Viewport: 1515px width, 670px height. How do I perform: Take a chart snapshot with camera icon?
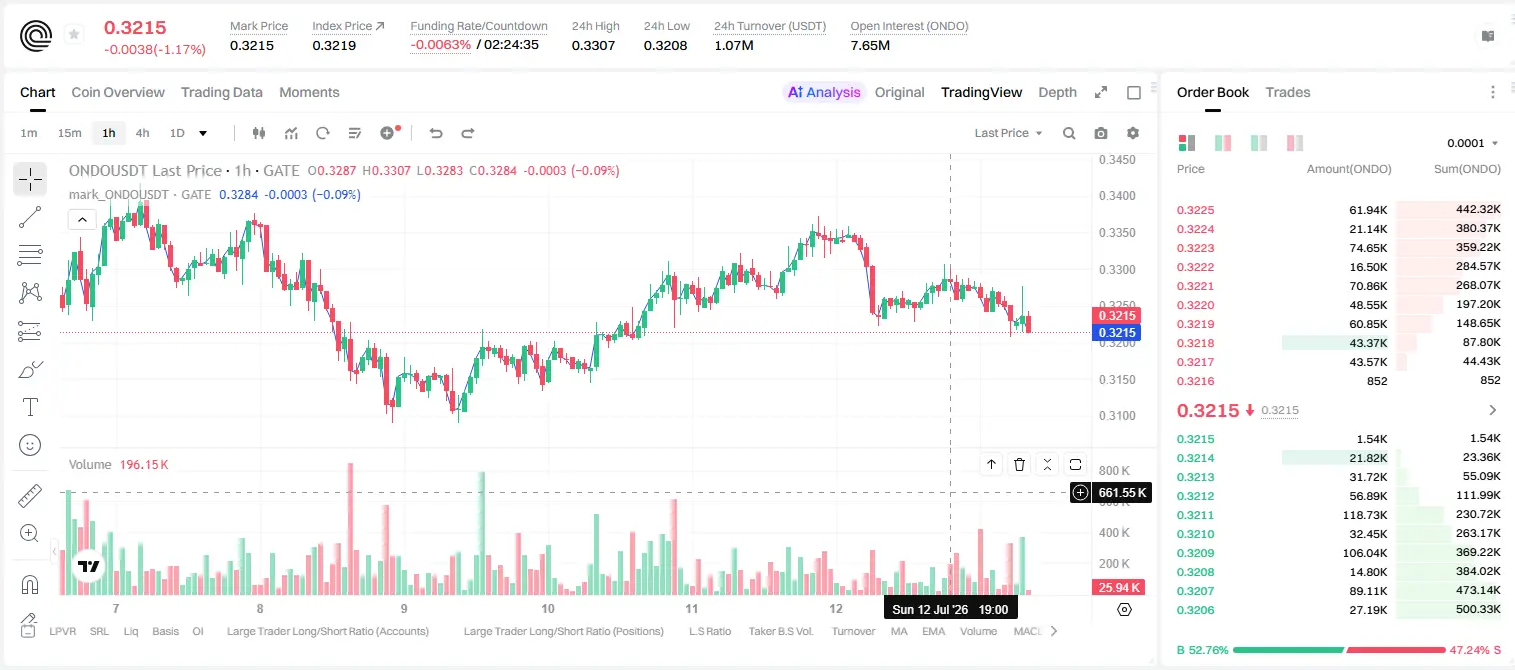point(1101,133)
